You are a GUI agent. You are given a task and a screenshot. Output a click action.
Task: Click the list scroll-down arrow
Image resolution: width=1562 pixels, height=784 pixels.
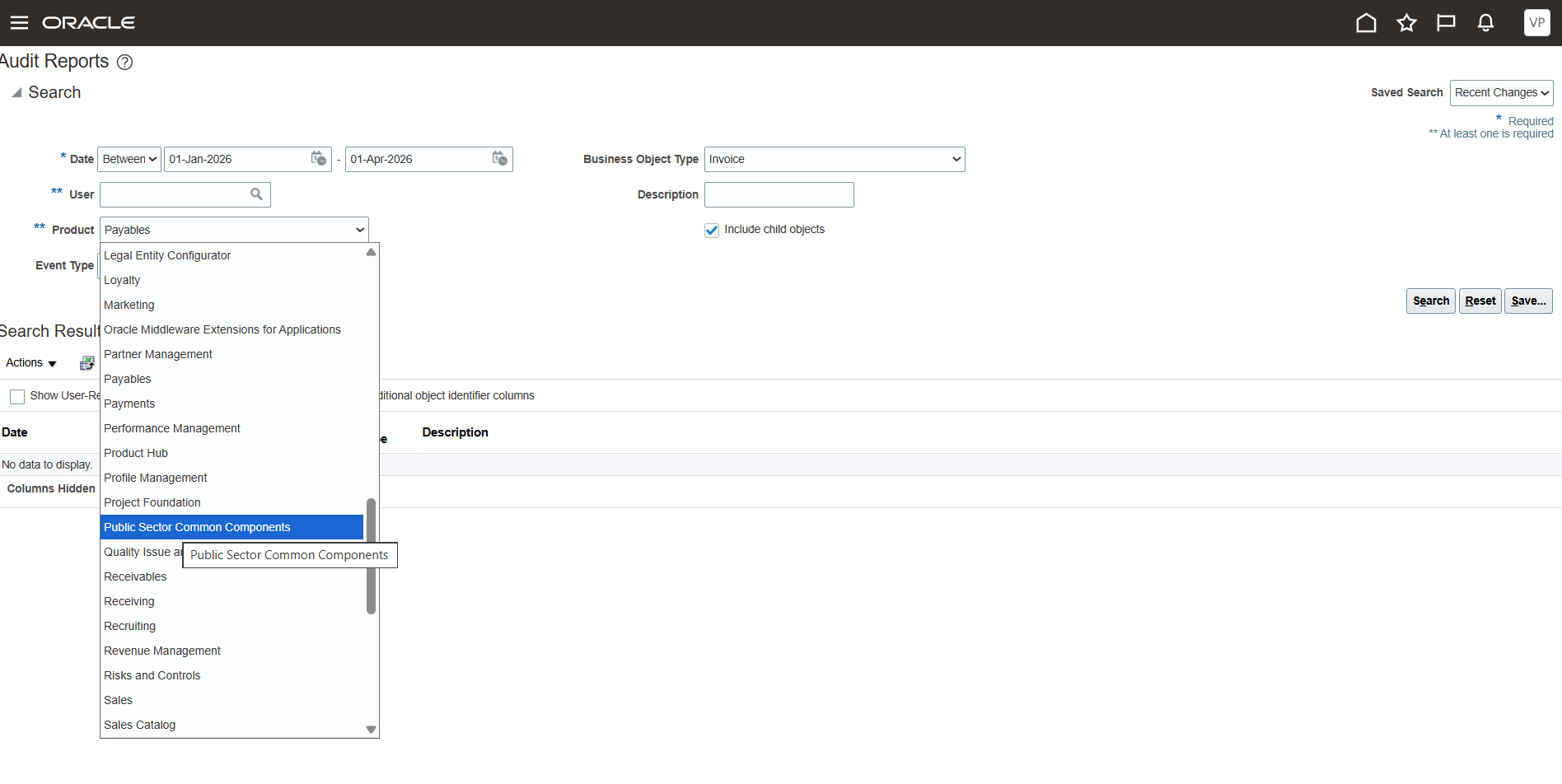[x=371, y=730]
